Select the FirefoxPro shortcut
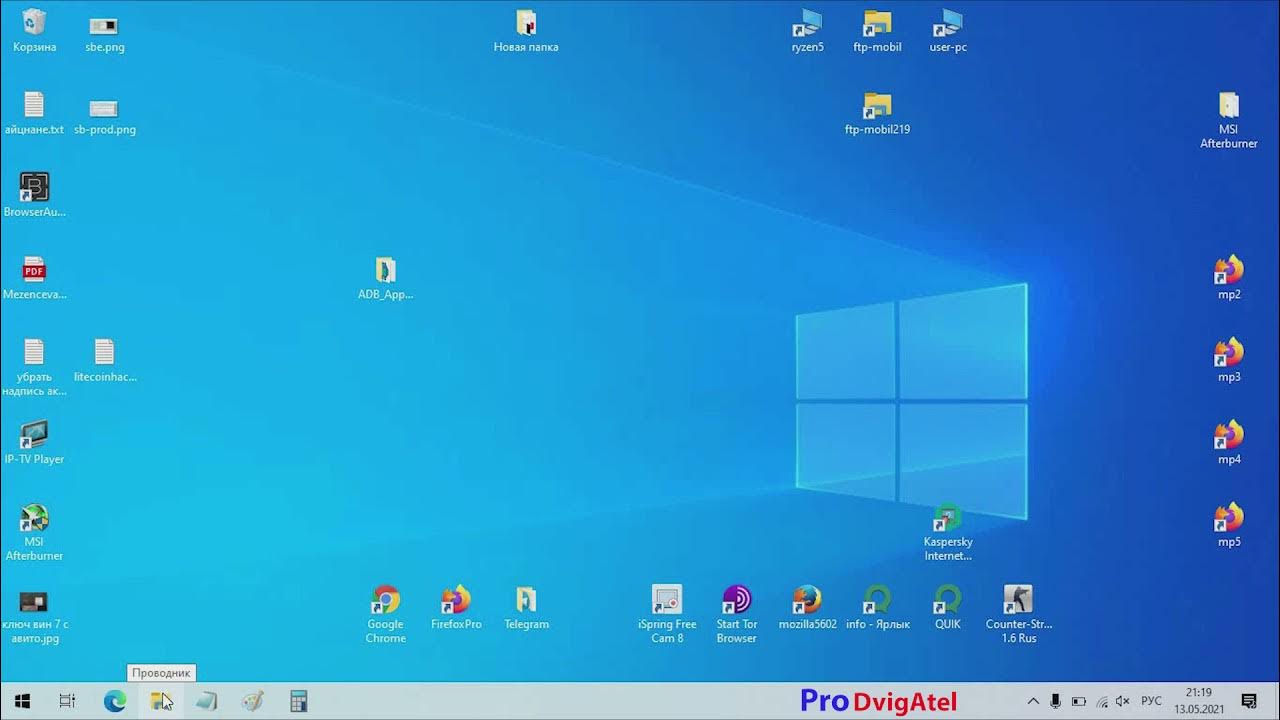Viewport: 1280px width, 720px height. click(x=456, y=608)
